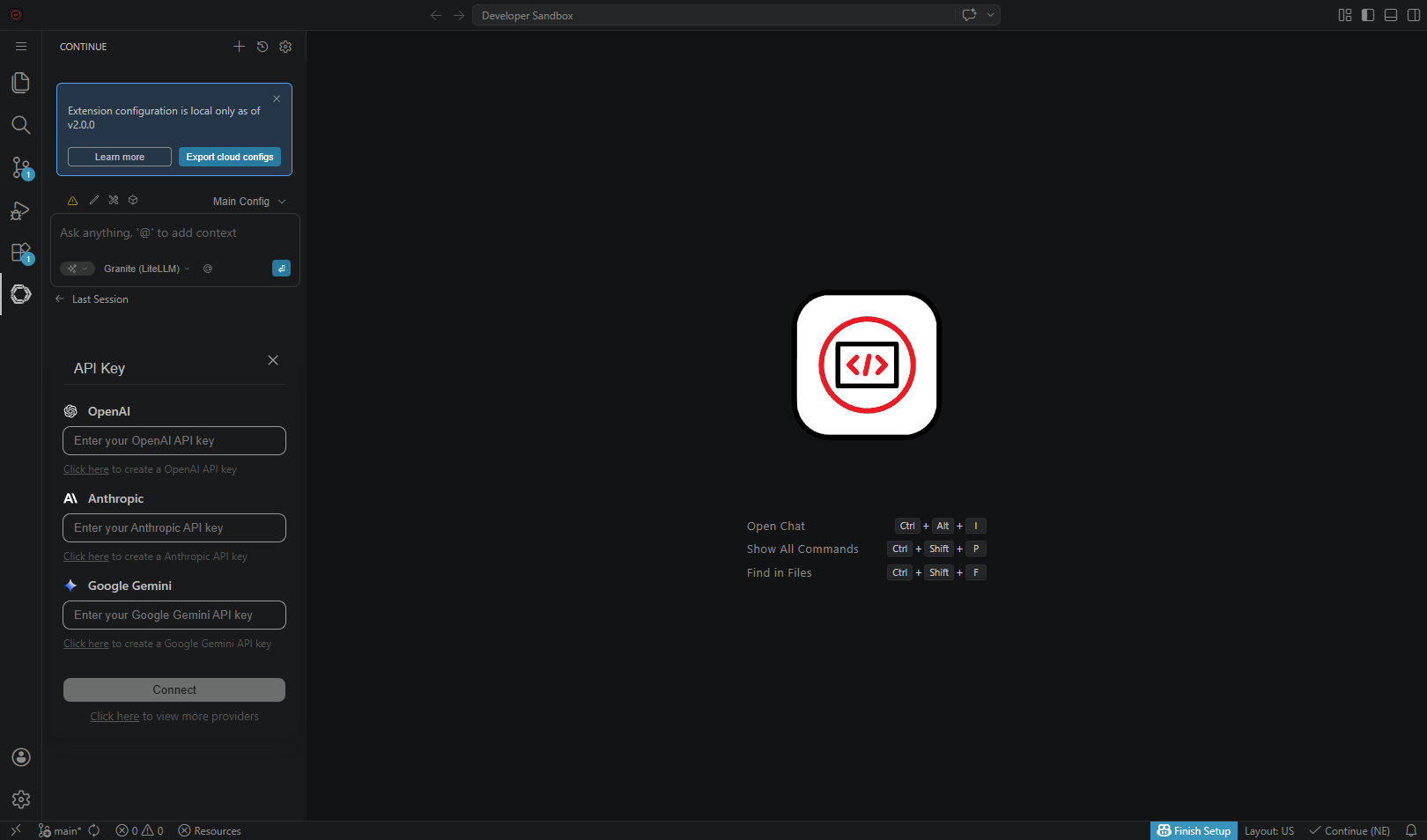Screen dimensions: 1427x840
Task: Open the Granite (LiteLLM) model dropdown
Action: (146, 269)
